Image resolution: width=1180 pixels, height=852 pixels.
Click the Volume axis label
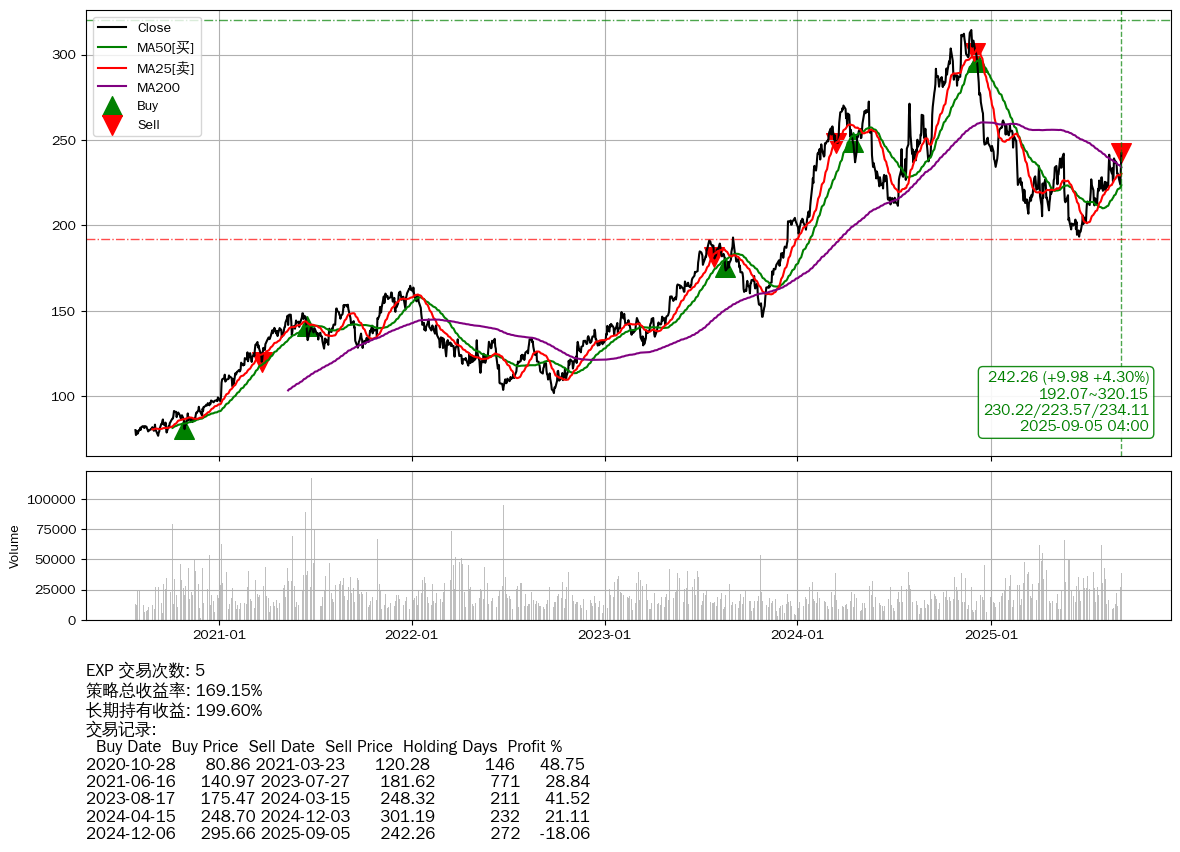click(14, 546)
